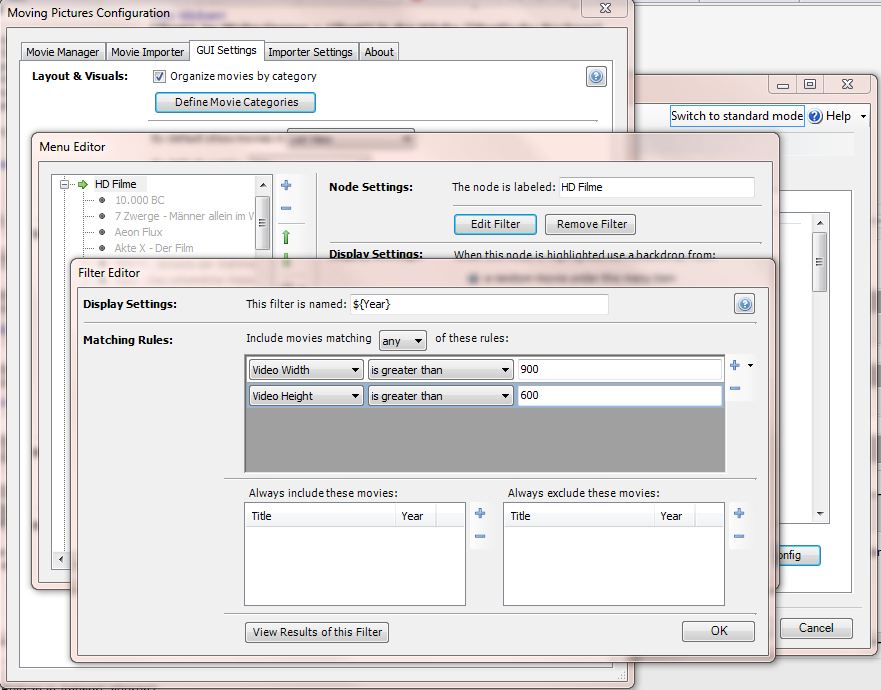Remove node in Menu Editor tree
Viewport: 881px width, 690px height.
(286, 208)
